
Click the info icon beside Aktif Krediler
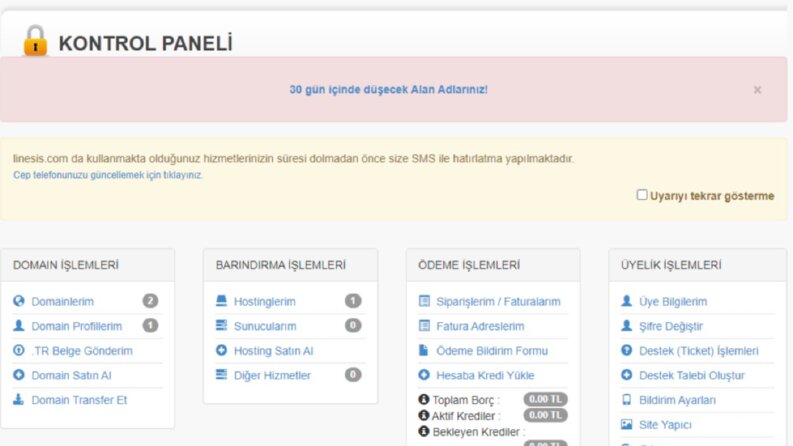pos(424,415)
